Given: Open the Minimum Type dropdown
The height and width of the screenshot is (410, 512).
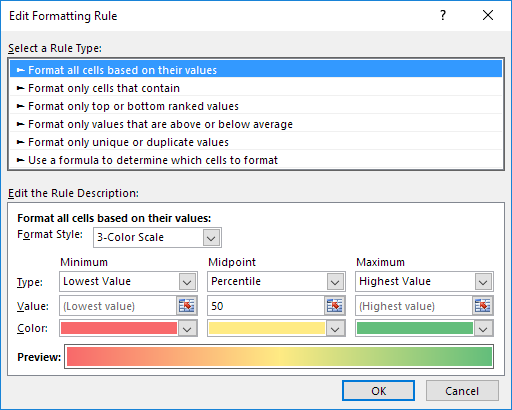Looking at the screenshot, I should (x=187, y=282).
